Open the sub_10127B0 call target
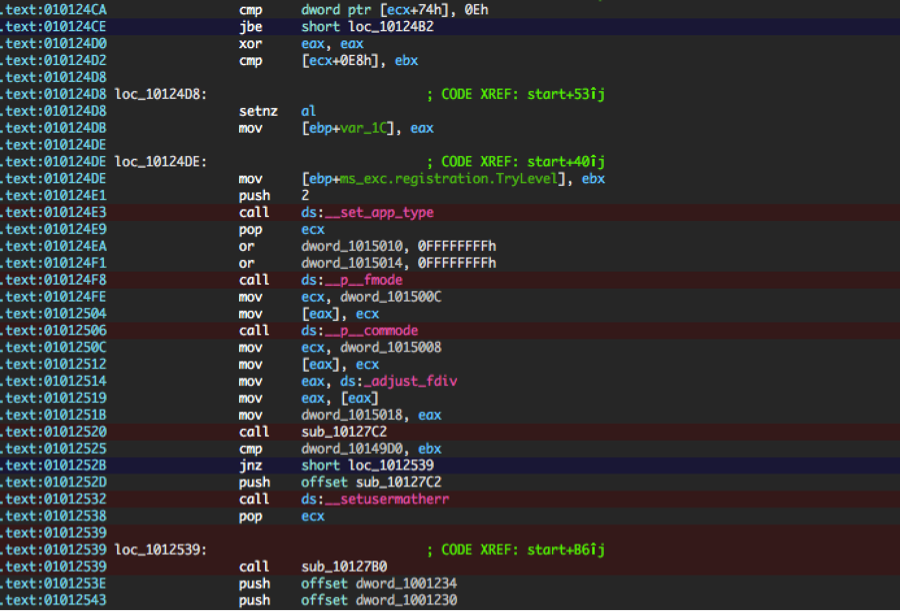The image size is (900, 611). click(344, 567)
